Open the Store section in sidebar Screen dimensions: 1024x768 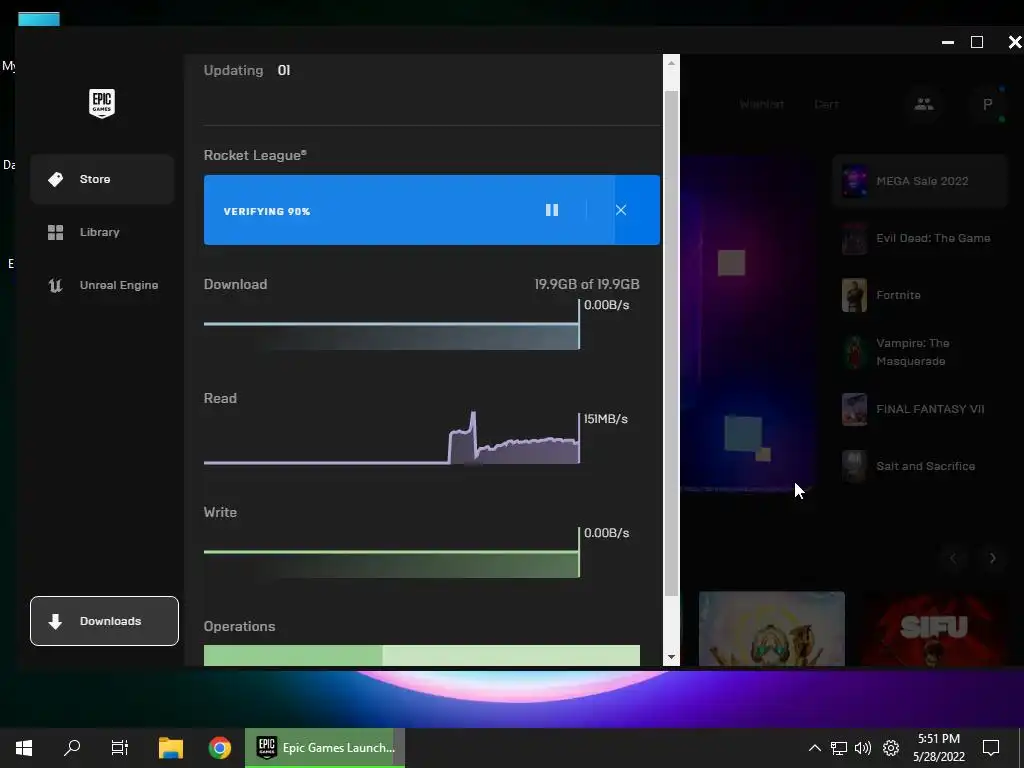[x=102, y=179]
